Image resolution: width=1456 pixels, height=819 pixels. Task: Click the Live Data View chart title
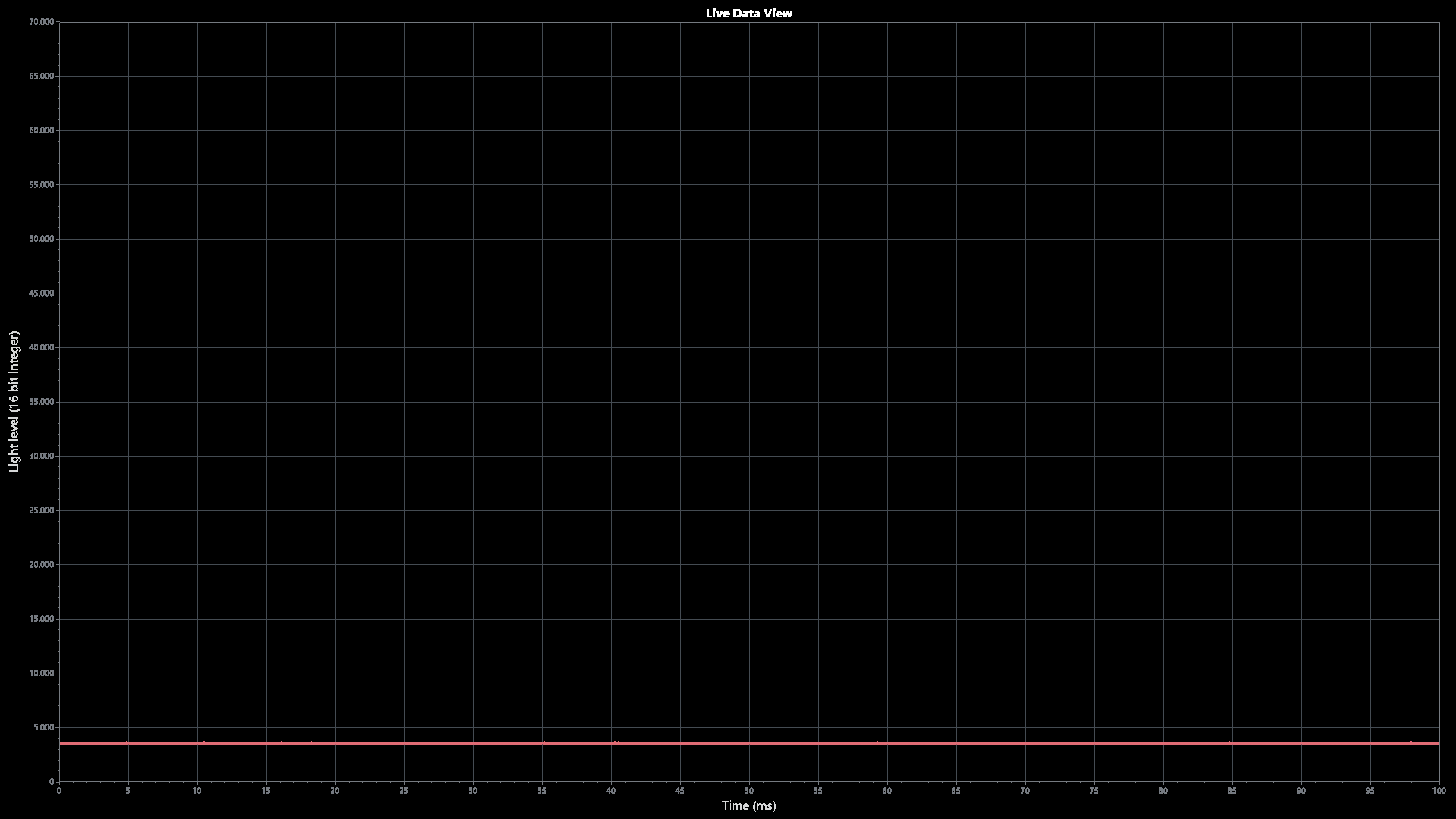pos(748,13)
